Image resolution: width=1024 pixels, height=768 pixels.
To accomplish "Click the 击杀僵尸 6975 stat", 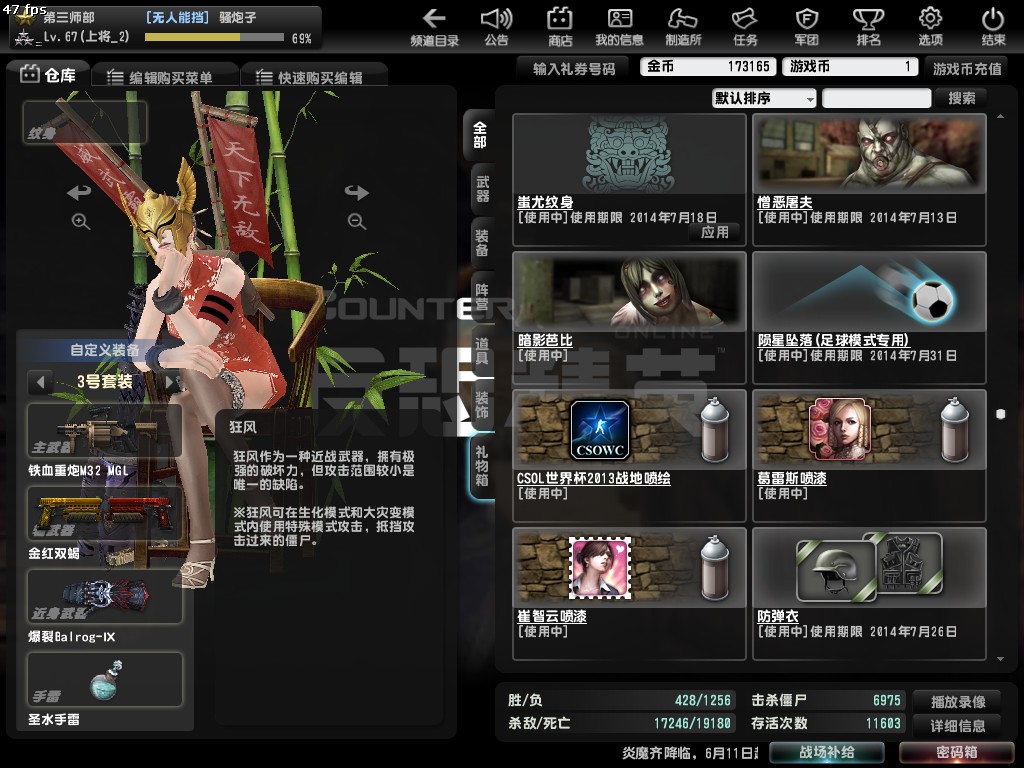I will click(x=826, y=700).
